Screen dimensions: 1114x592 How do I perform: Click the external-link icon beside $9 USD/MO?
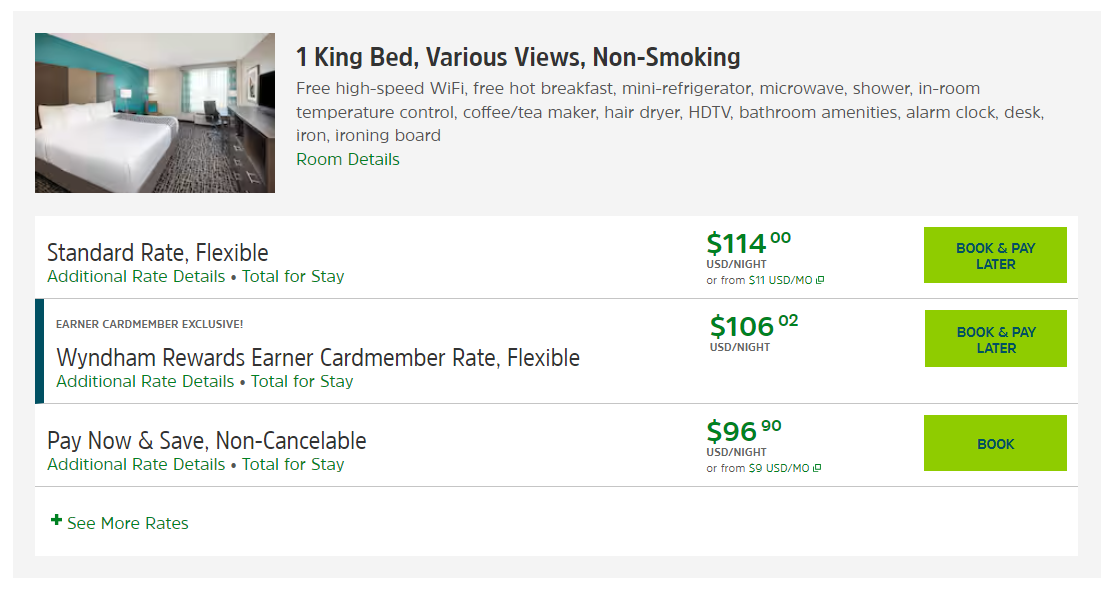click(817, 469)
